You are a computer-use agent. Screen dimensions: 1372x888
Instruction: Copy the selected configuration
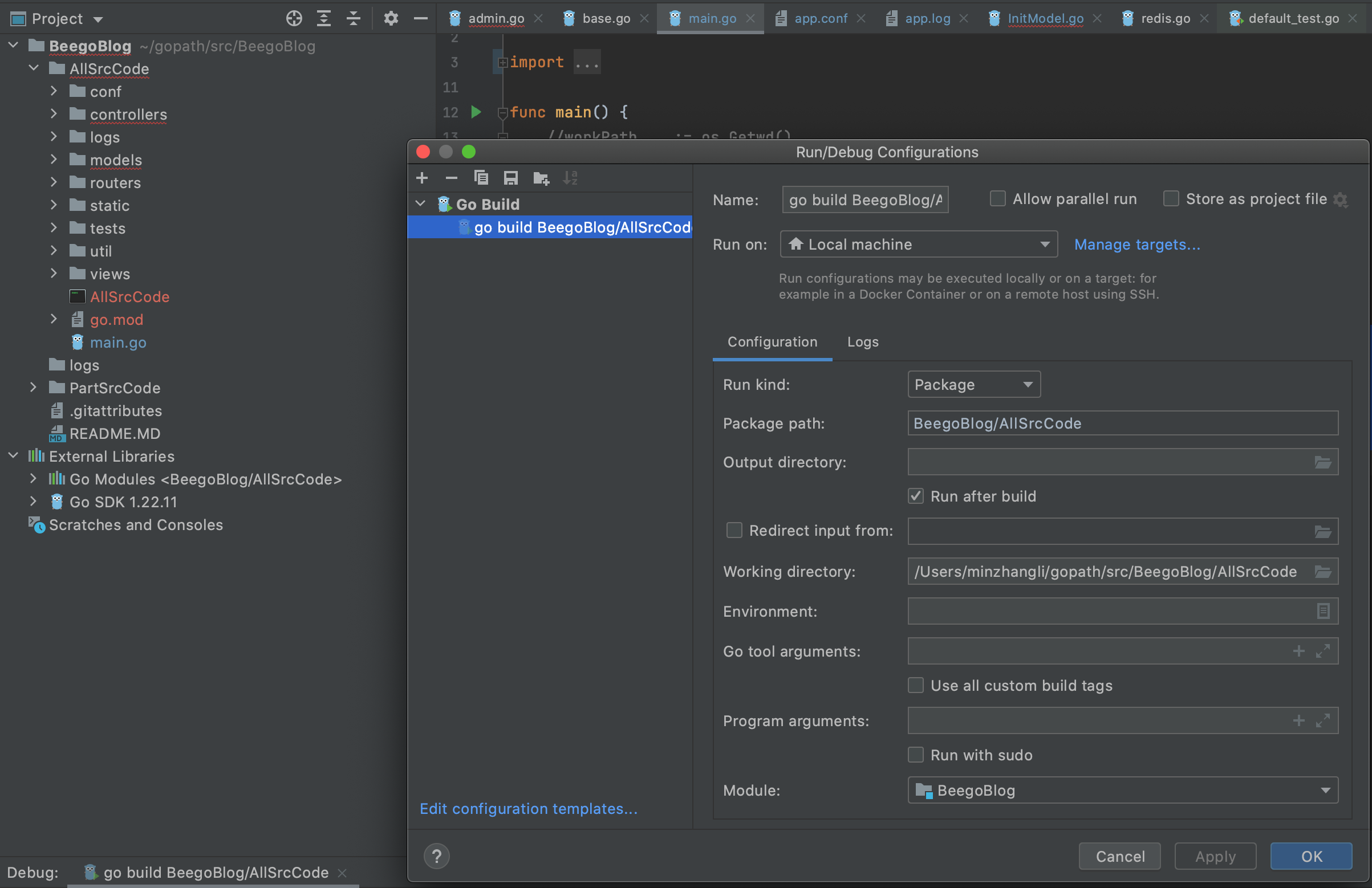pos(481,178)
